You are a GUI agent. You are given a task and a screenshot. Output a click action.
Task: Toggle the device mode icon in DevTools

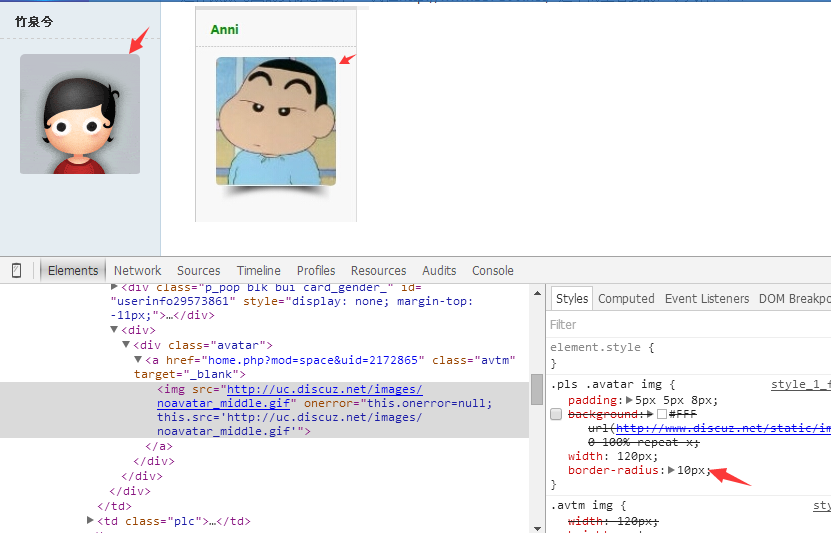(16, 270)
